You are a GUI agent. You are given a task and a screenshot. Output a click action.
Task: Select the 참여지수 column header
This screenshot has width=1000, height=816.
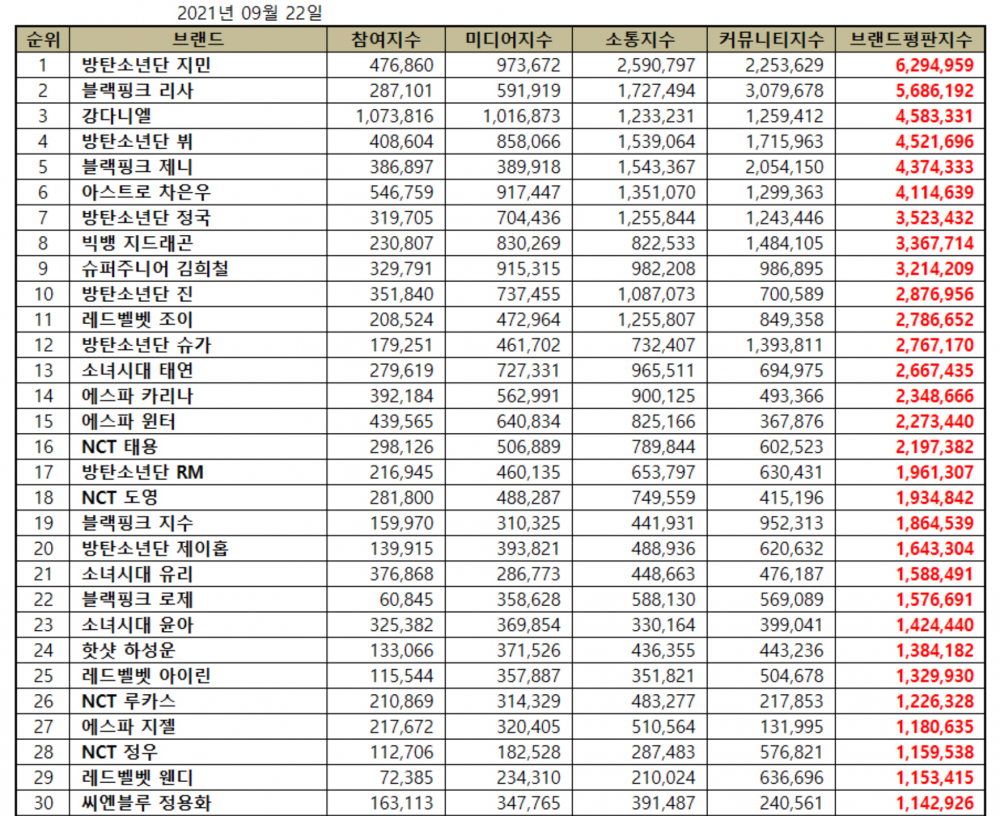pos(386,40)
